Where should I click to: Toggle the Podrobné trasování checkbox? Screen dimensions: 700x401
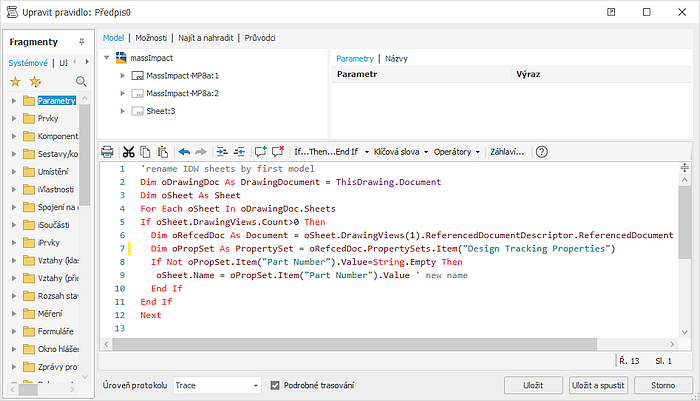coord(276,384)
